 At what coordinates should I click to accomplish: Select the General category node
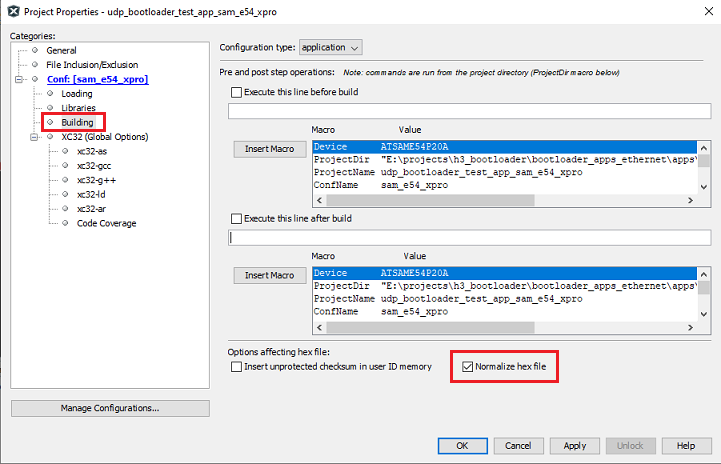(x=61, y=50)
